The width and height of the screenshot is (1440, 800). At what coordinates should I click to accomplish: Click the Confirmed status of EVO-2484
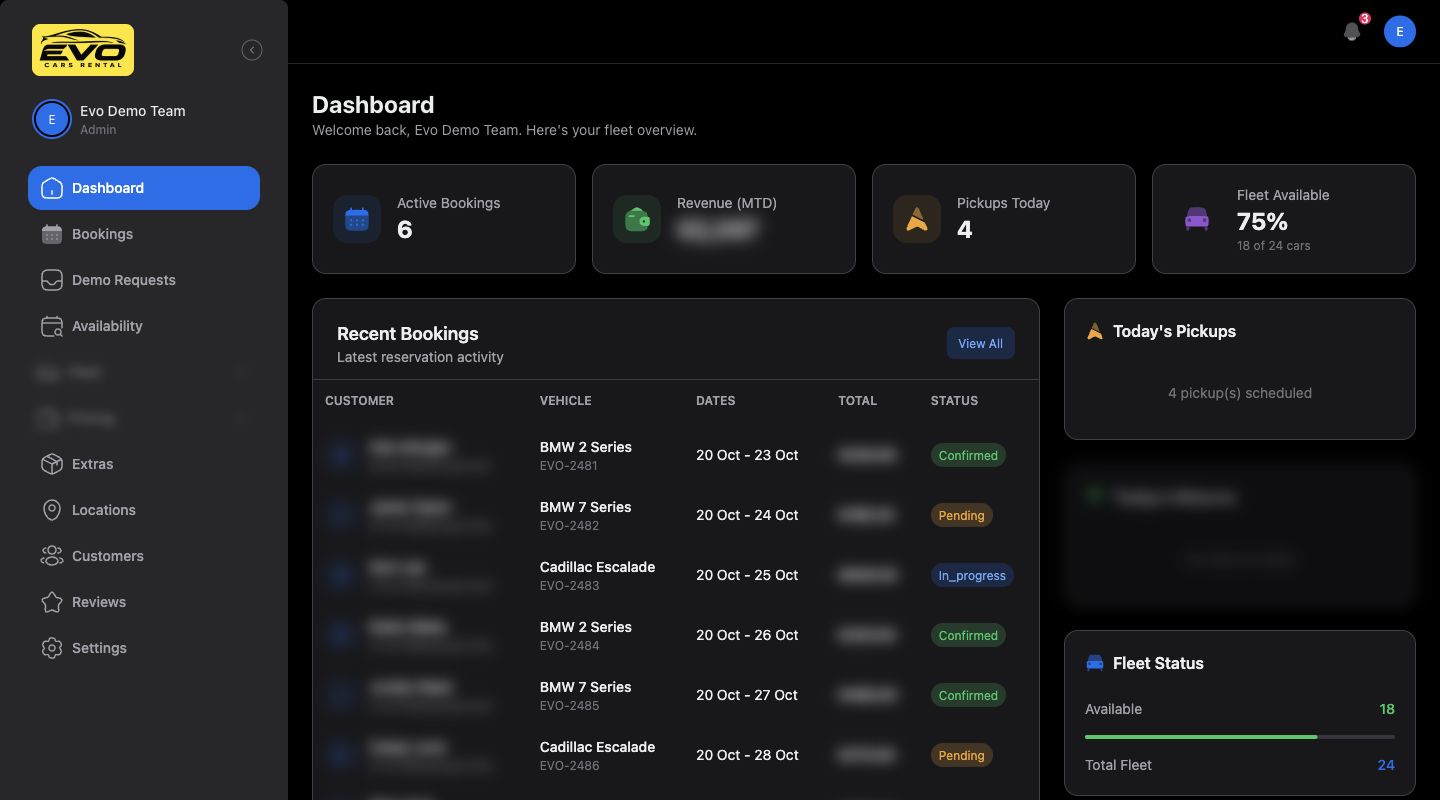point(968,635)
